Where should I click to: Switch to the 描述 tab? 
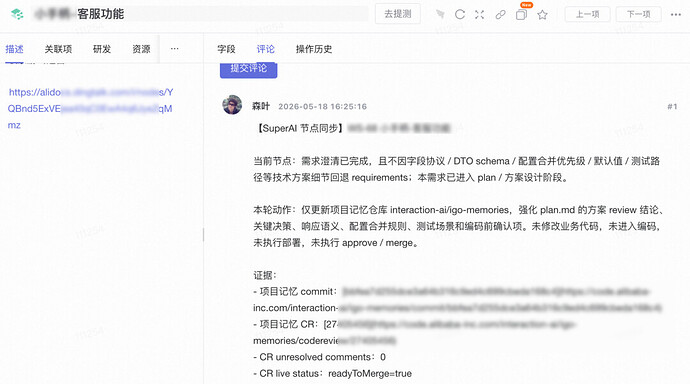15,49
